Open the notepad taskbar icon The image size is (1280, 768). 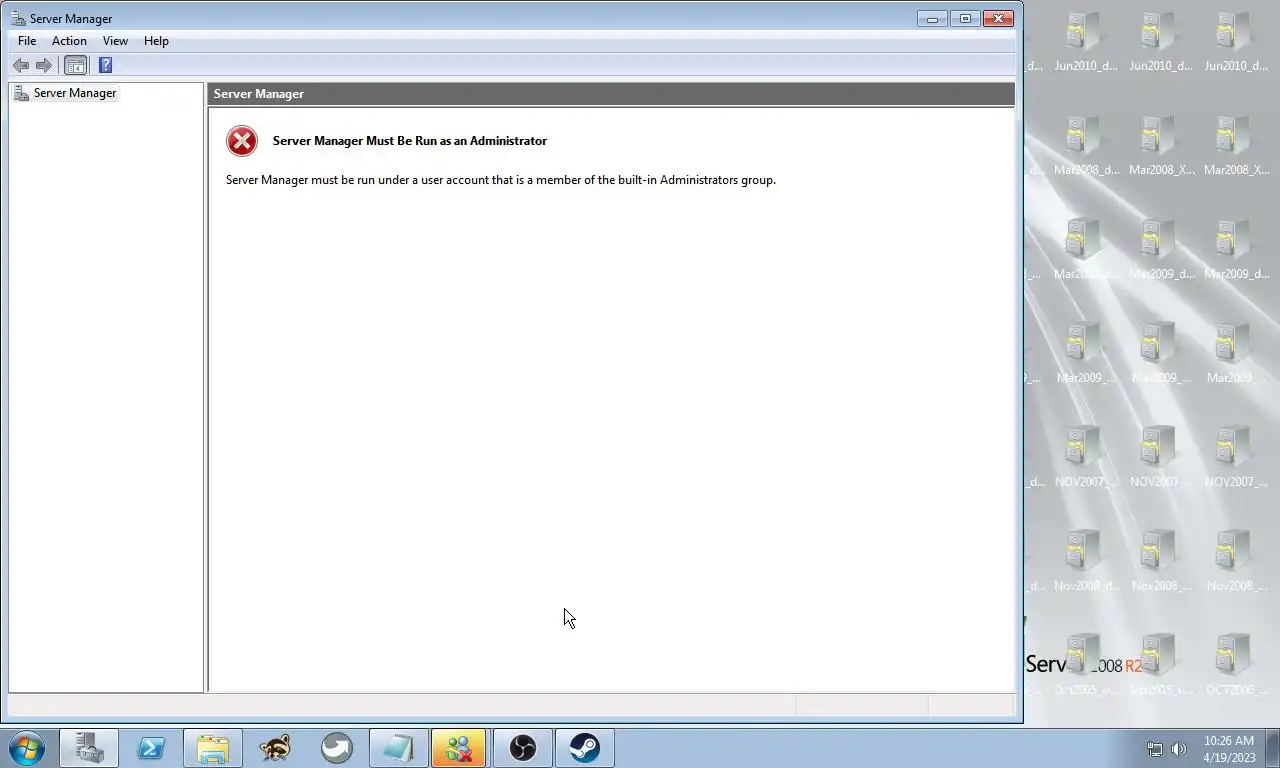tap(398, 748)
